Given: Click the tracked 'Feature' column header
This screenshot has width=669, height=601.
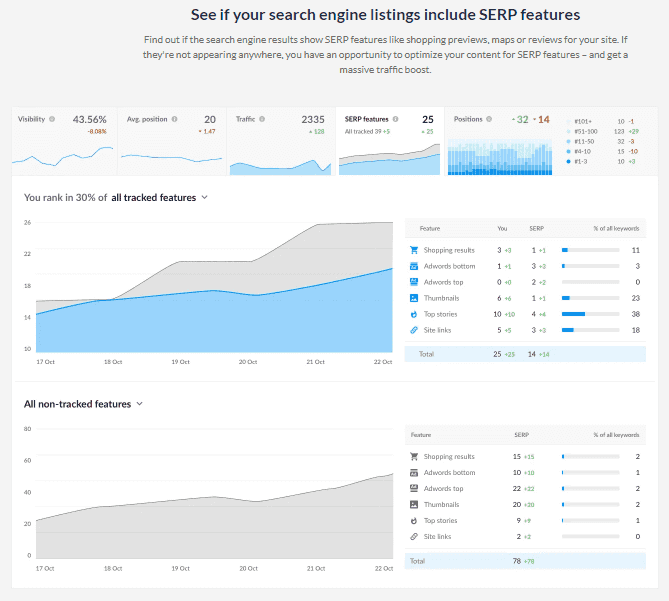Looking at the screenshot, I should [x=430, y=229].
